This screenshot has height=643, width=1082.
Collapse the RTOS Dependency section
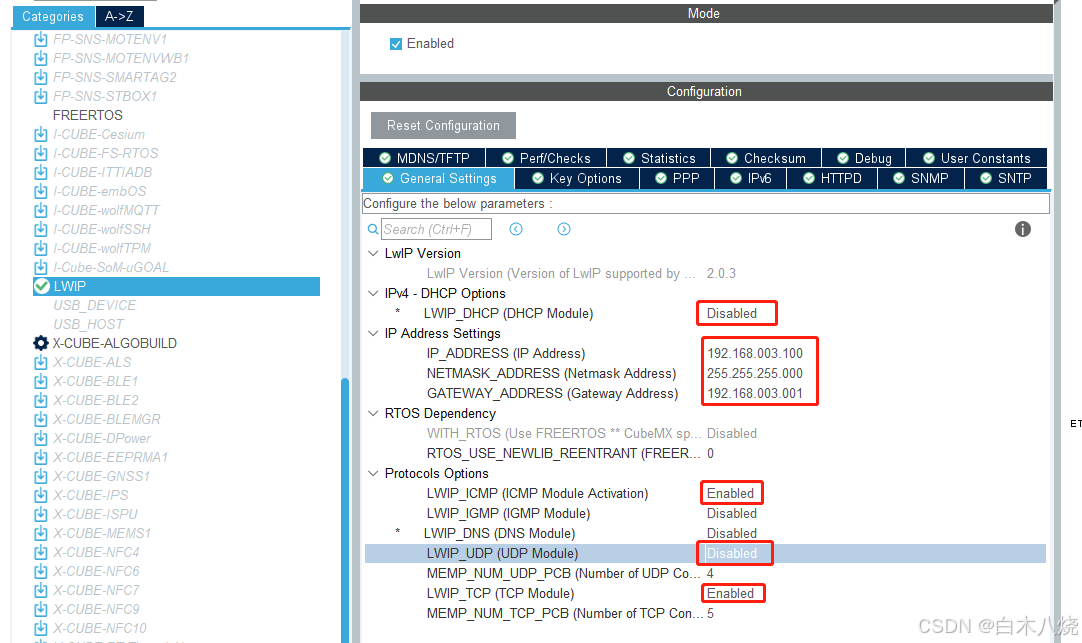373,413
